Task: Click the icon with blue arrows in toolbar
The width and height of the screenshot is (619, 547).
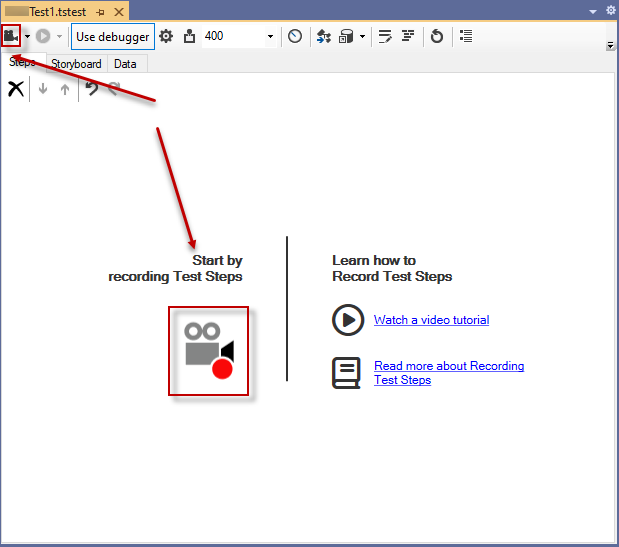Action: coord(324,36)
